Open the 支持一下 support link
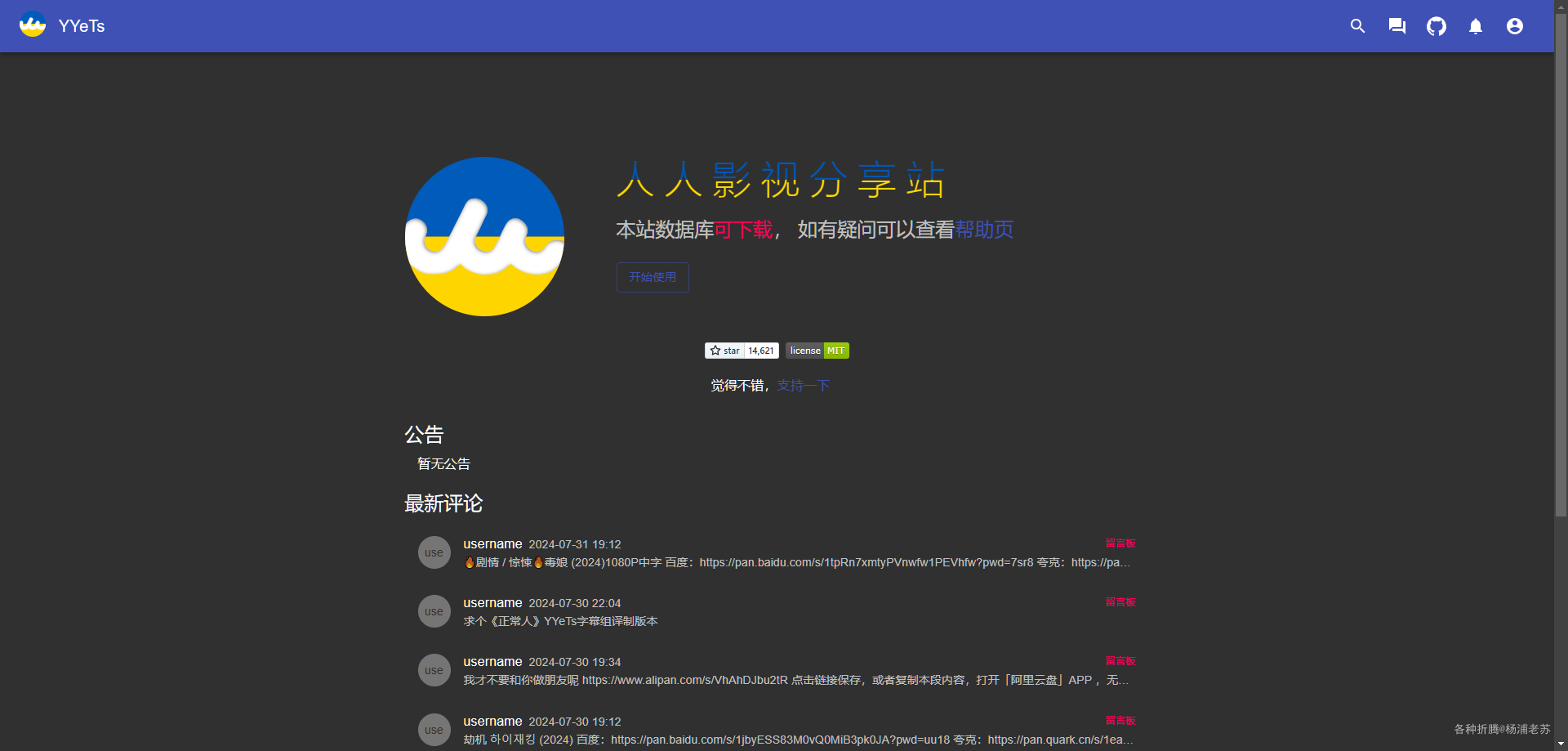Image resolution: width=1568 pixels, height=751 pixels. 804,386
